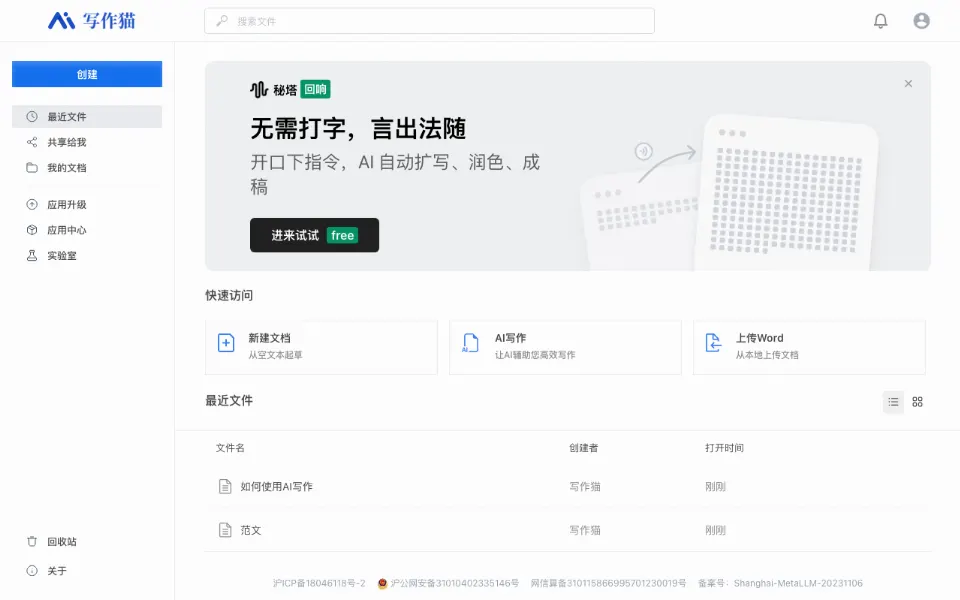Click the AI document icon

(470, 342)
